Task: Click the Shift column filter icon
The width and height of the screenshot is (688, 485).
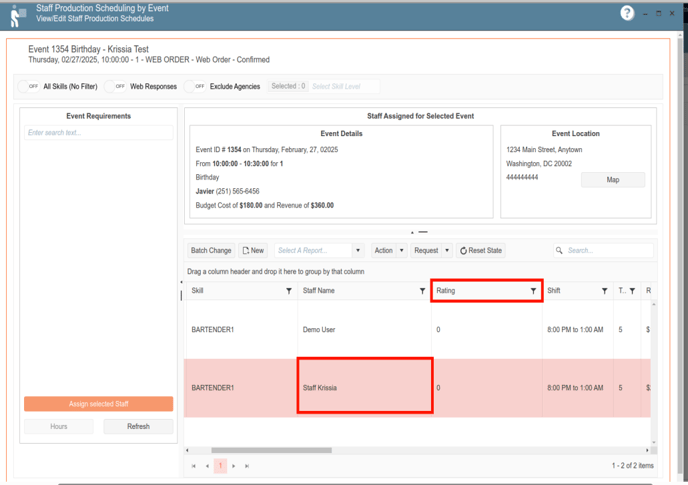Action: (x=604, y=291)
